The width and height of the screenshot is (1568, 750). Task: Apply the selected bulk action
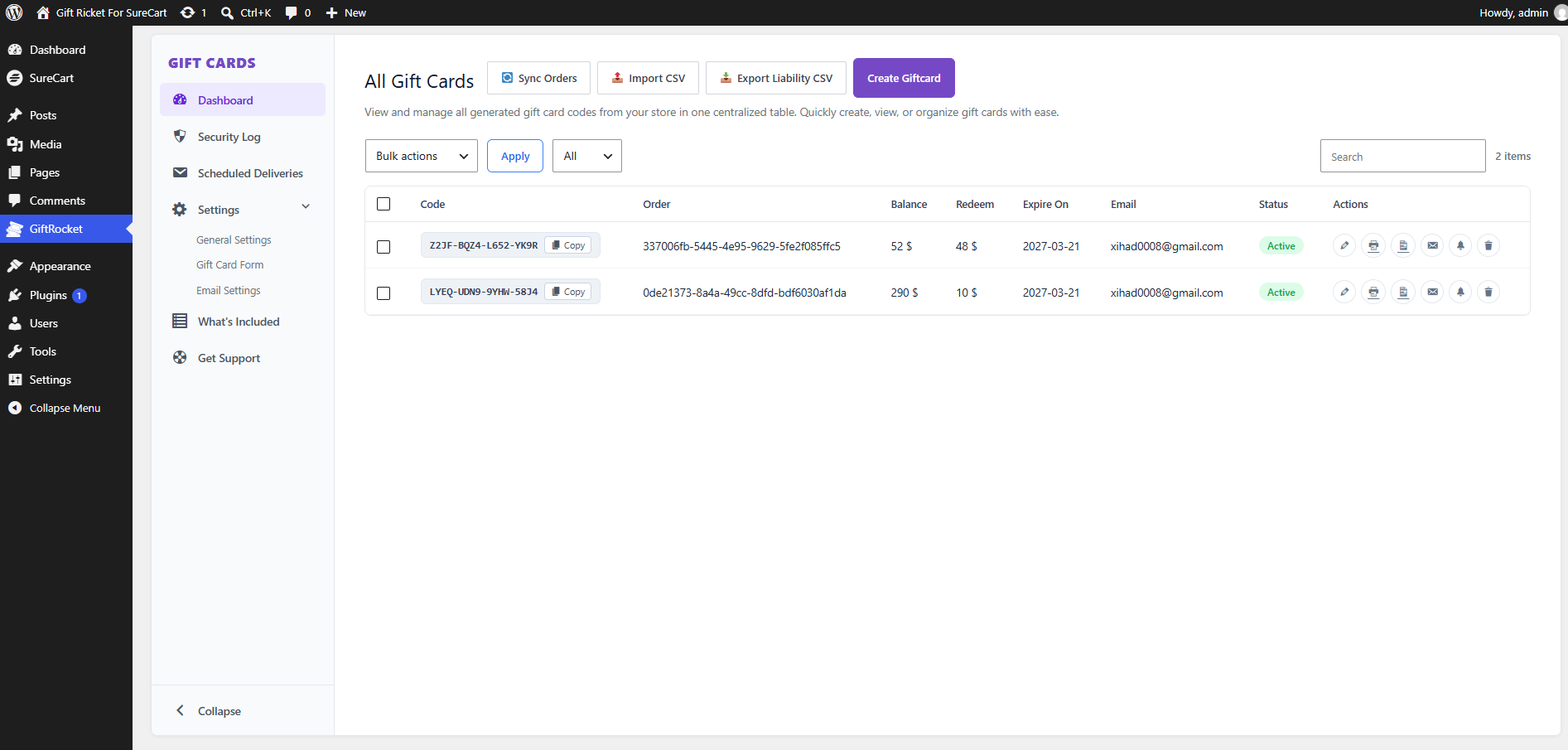click(x=515, y=156)
